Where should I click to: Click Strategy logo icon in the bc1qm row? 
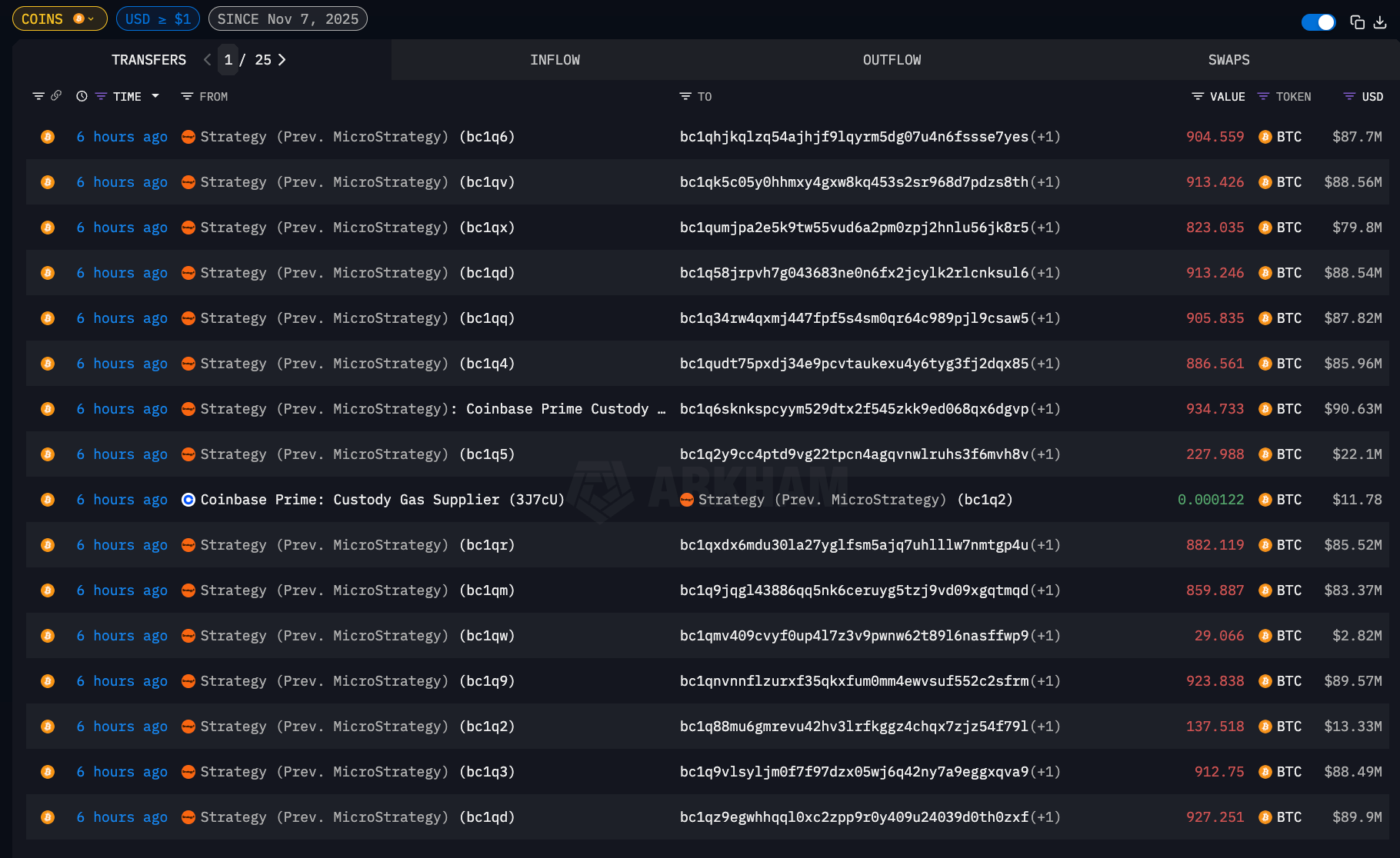pyautogui.click(x=188, y=590)
